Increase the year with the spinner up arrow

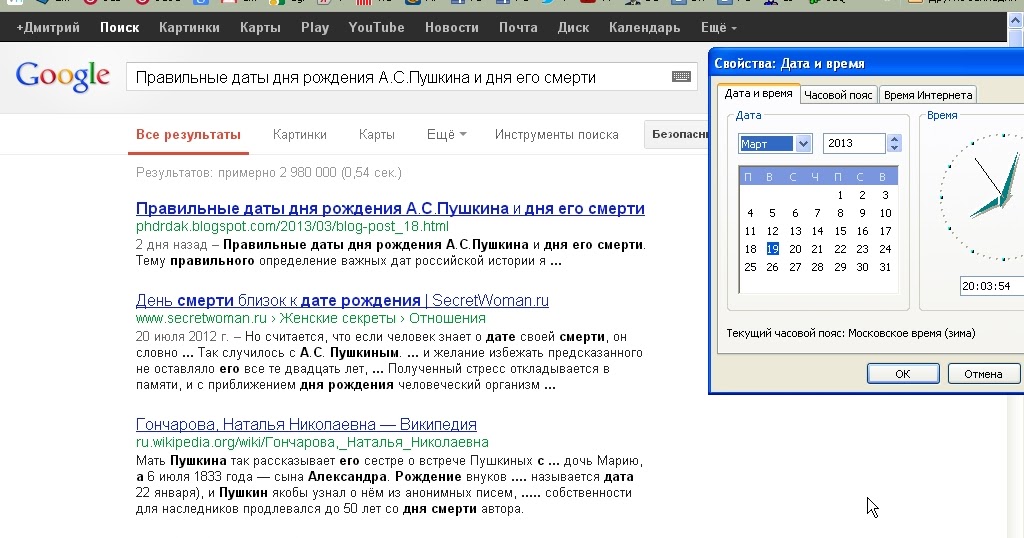[895, 139]
